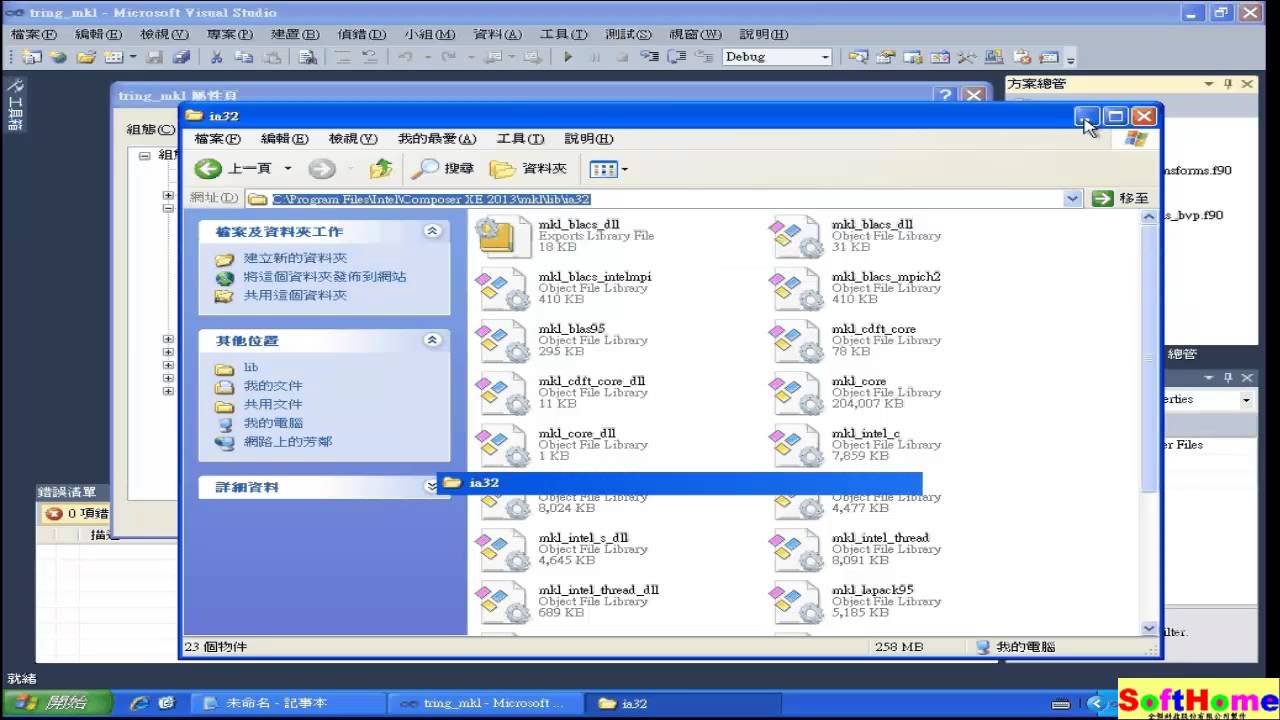Click the Redo icon in Visual Studio toolbar
This screenshot has width=1280, height=720.
(x=449, y=57)
